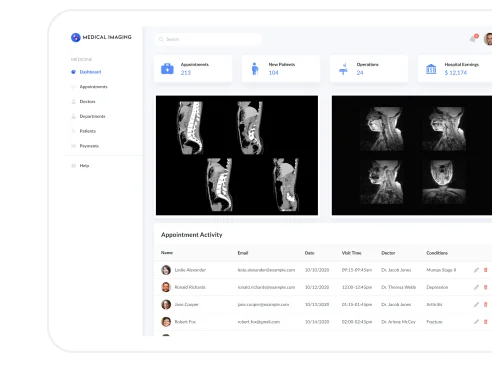Click the Appointments medical bag icon
The image size is (493, 365).
(x=167, y=69)
